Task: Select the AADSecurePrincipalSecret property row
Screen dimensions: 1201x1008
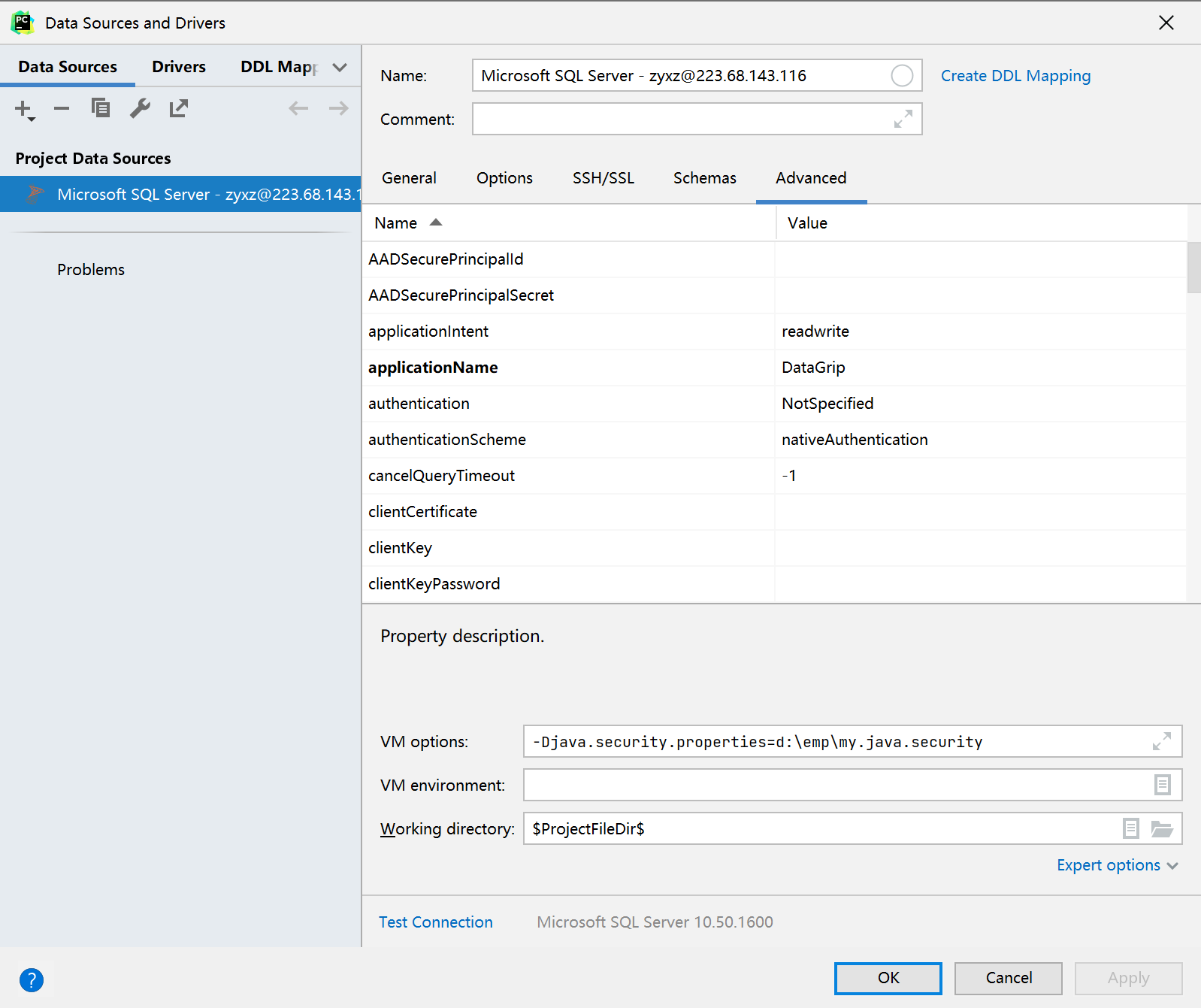Action: pyautogui.click(x=774, y=295)
